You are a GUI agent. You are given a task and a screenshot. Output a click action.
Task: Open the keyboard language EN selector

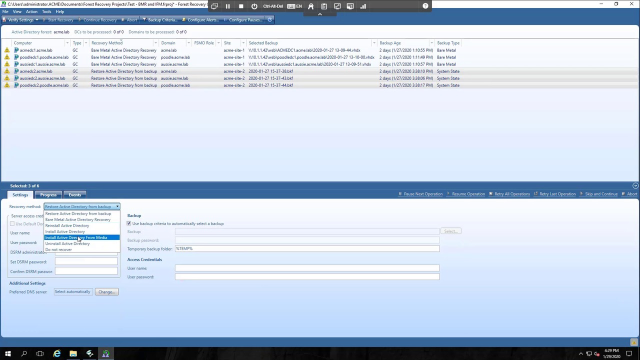click(294, 6)
